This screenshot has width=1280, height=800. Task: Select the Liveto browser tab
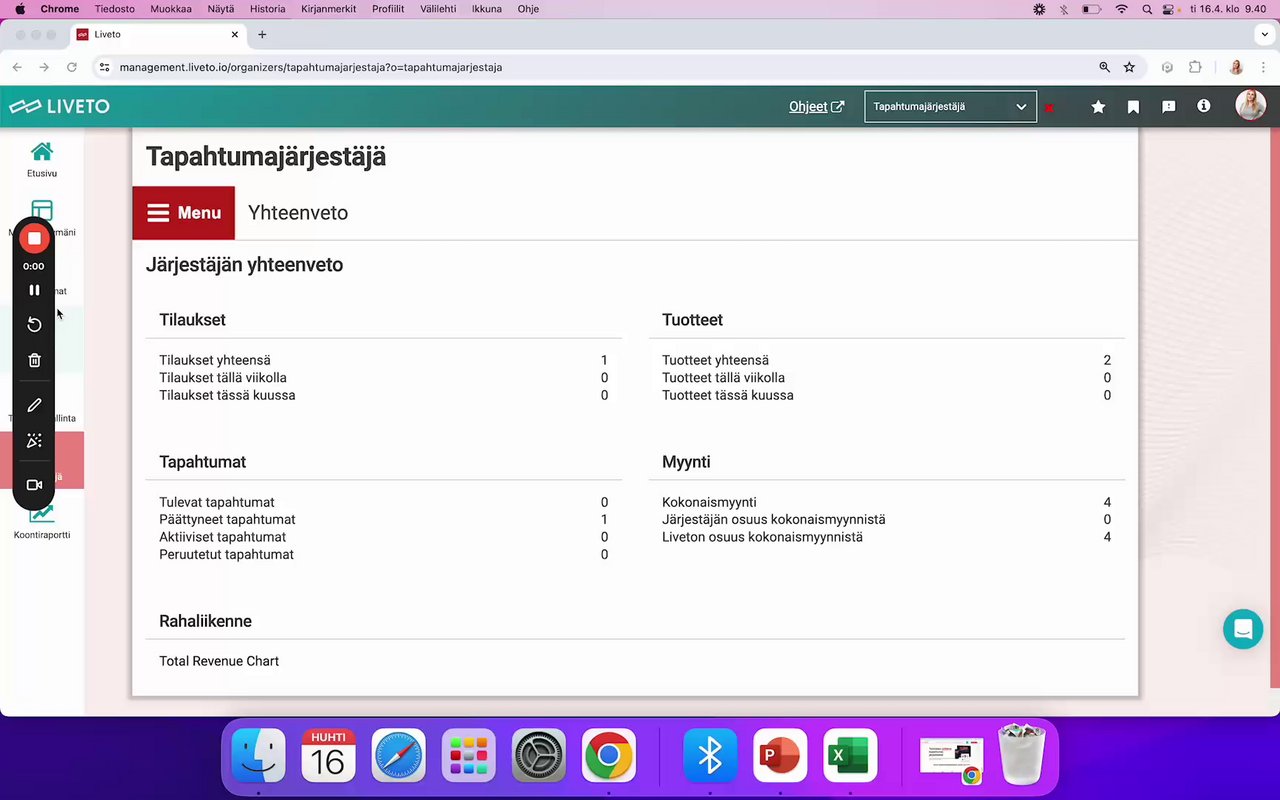[158, 34]
